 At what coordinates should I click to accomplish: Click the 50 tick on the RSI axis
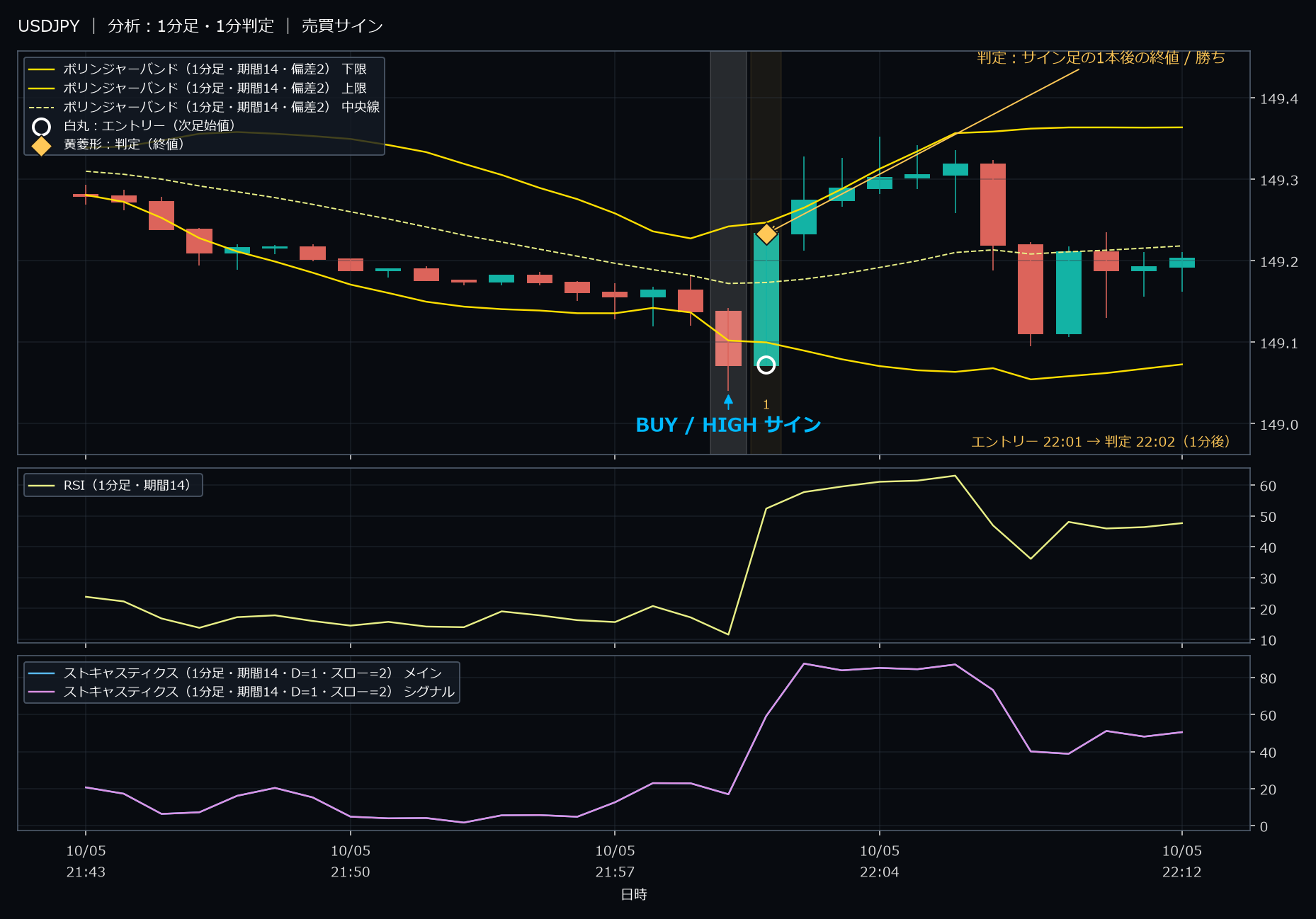(1268, 517)
